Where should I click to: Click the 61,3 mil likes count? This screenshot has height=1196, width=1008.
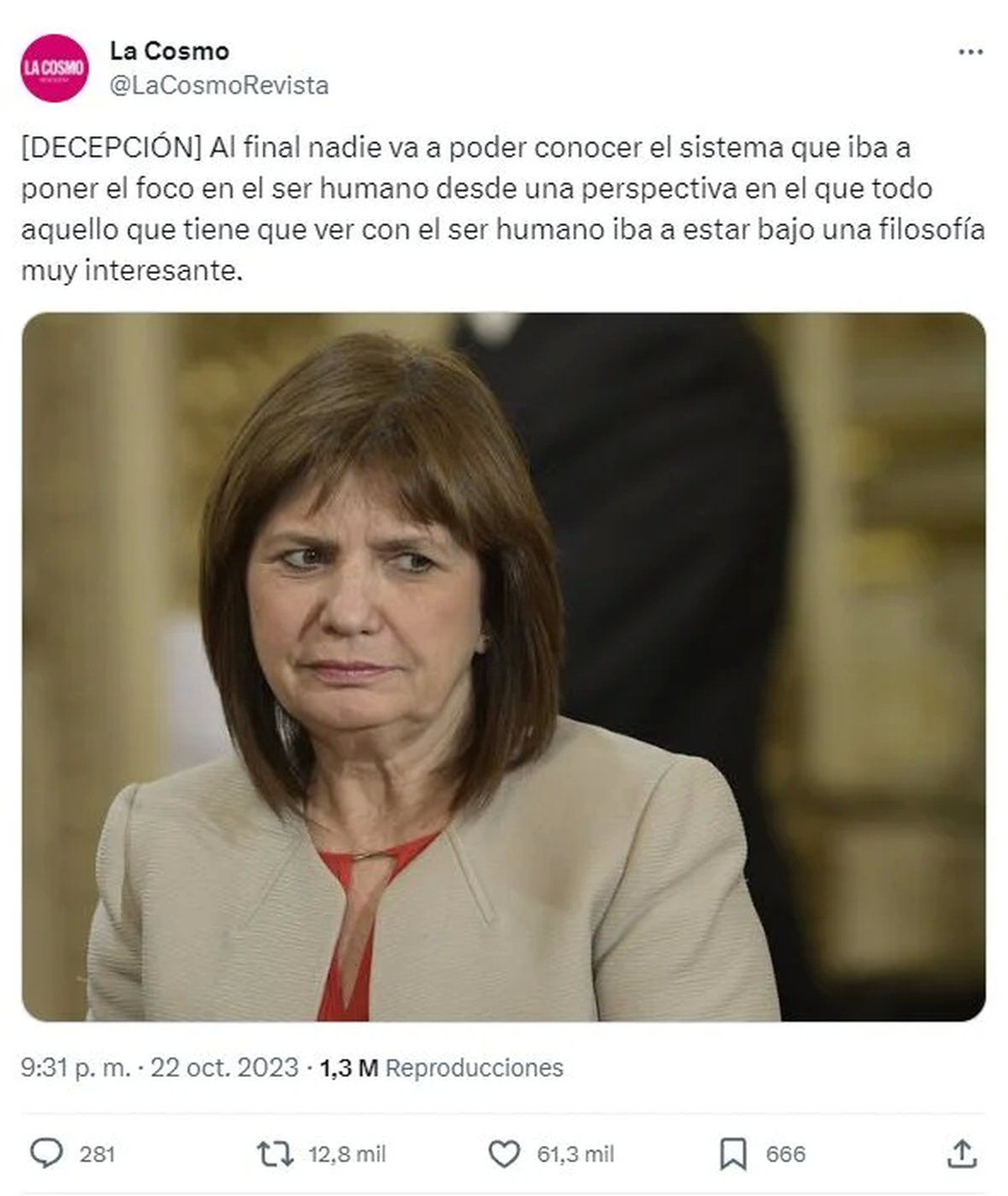pyautogui.click(x=575, y=1155)
